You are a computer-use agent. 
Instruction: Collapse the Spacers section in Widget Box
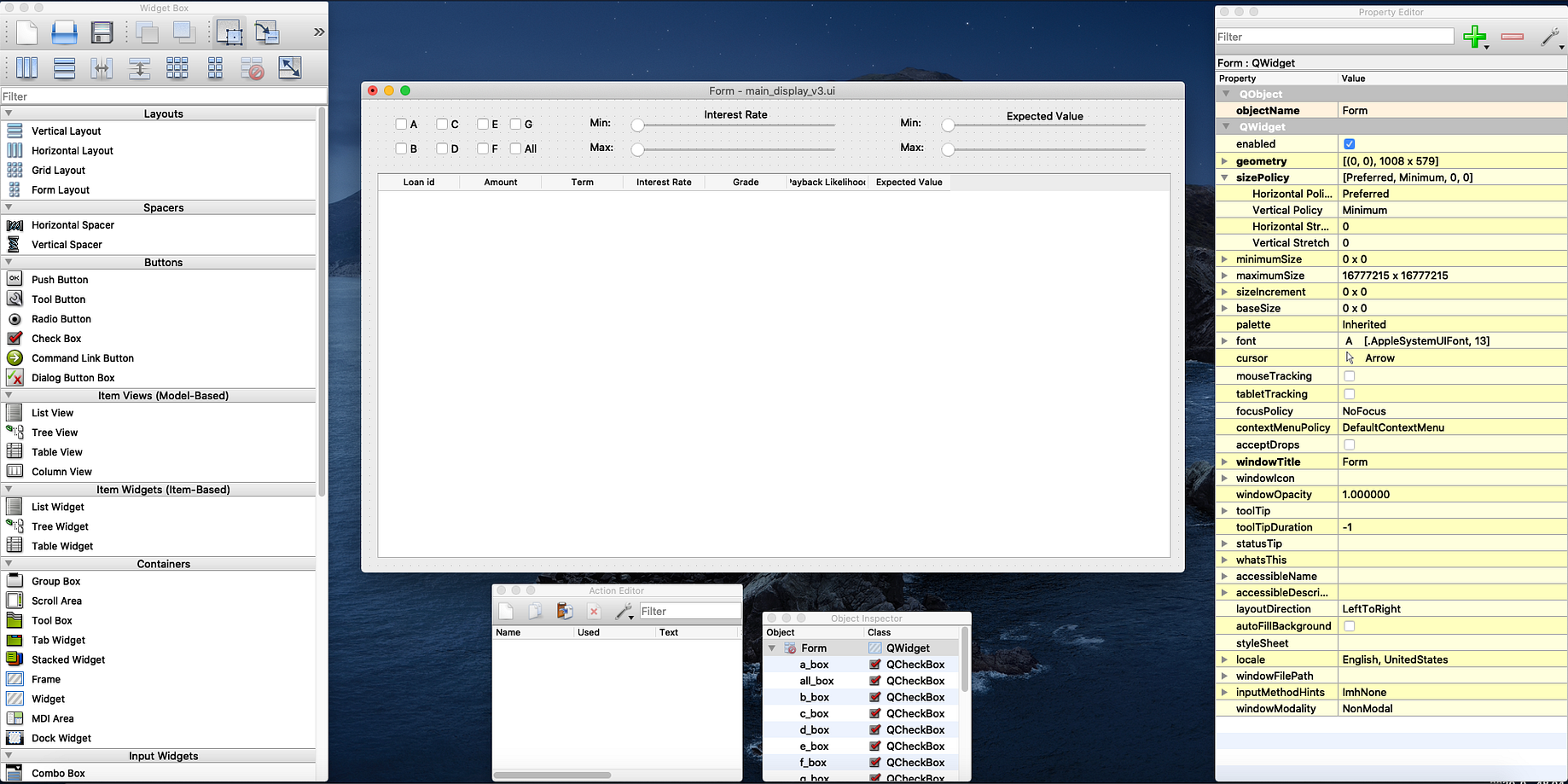[9, 207]
